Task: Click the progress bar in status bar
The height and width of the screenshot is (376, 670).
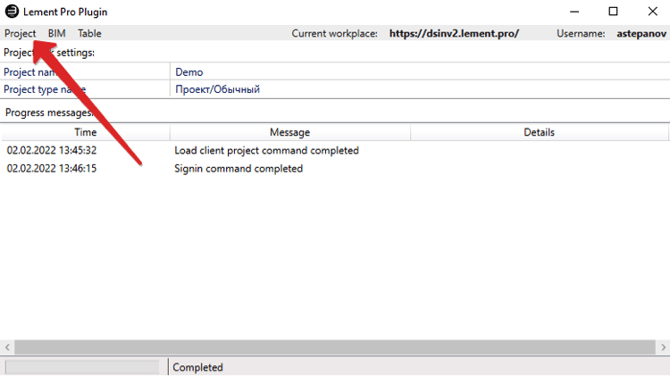Action: click(x=82, y=367)
